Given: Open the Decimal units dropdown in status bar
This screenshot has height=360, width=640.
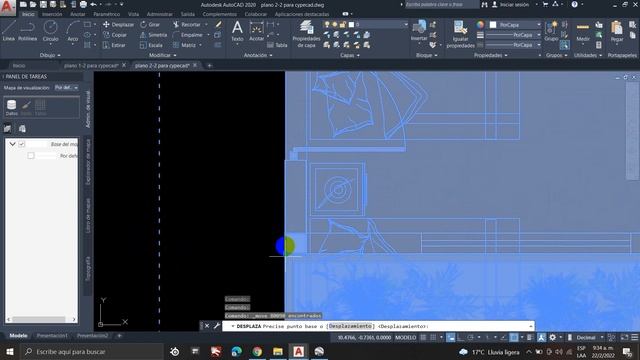Looking at the screenshot, I should click(589, 338).
